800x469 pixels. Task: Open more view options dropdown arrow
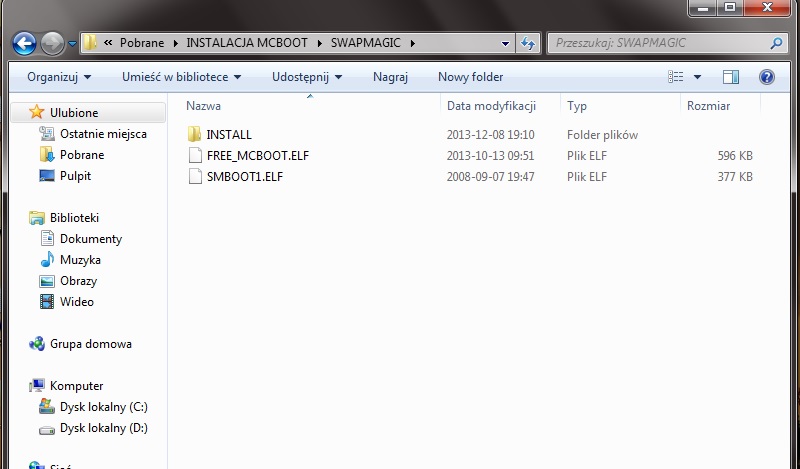pyautogui.click(x=697, y=77)
